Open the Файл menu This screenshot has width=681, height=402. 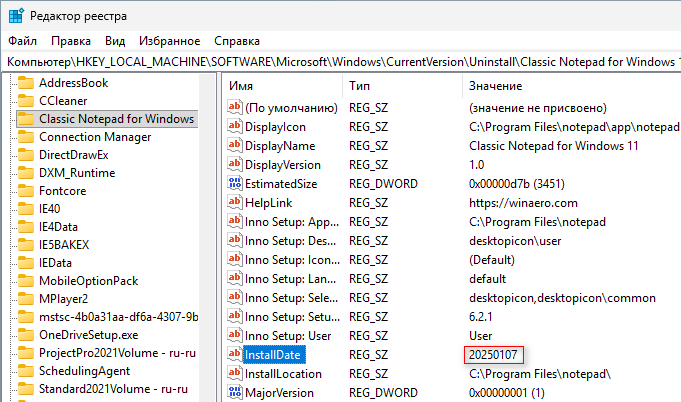click(23, 41)
